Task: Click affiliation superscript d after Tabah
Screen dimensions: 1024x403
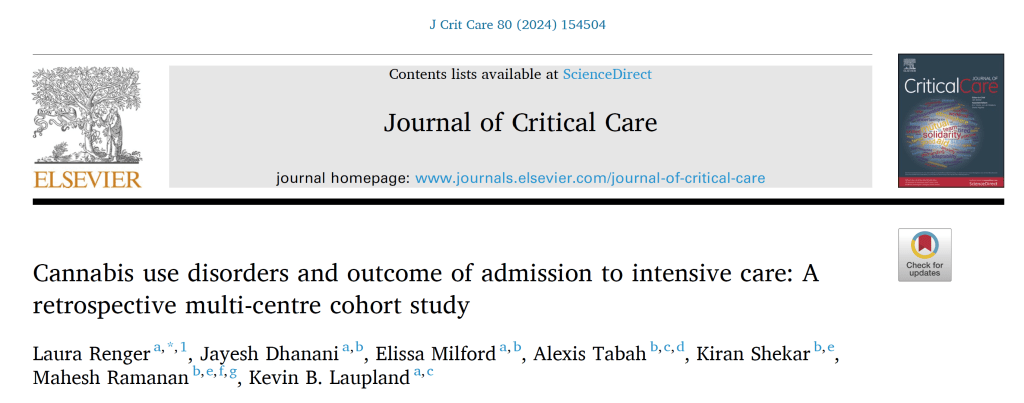Action: [681, 347]
